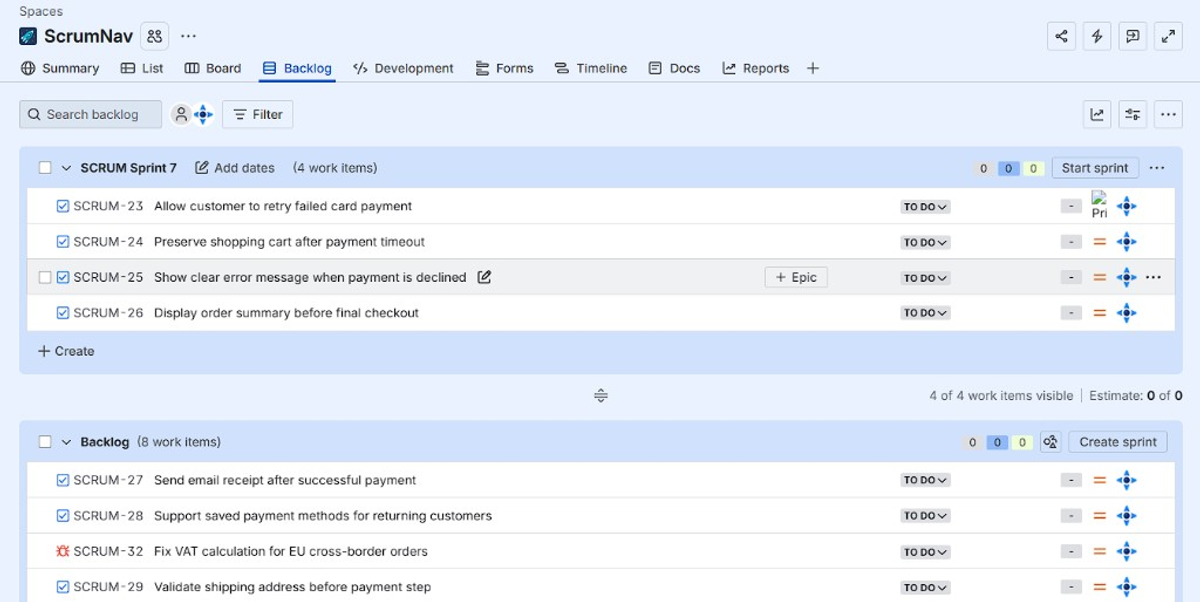Open the backlog more actions ellipsis in toolbar
Screen dimensions: 1200x602
(1168, 114)
